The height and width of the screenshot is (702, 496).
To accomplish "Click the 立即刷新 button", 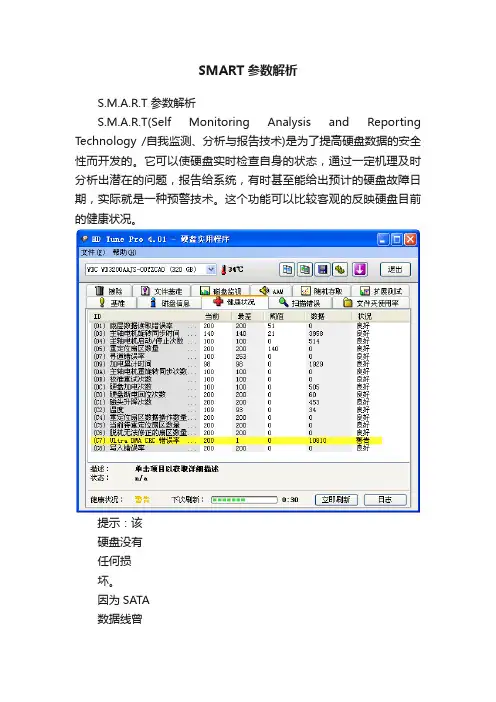I will coord(336,500).
